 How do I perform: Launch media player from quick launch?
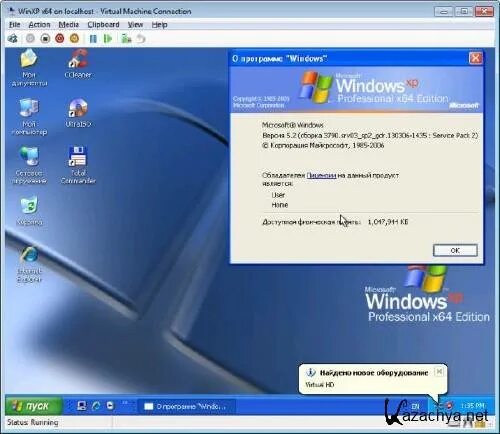tap(110, 406)
